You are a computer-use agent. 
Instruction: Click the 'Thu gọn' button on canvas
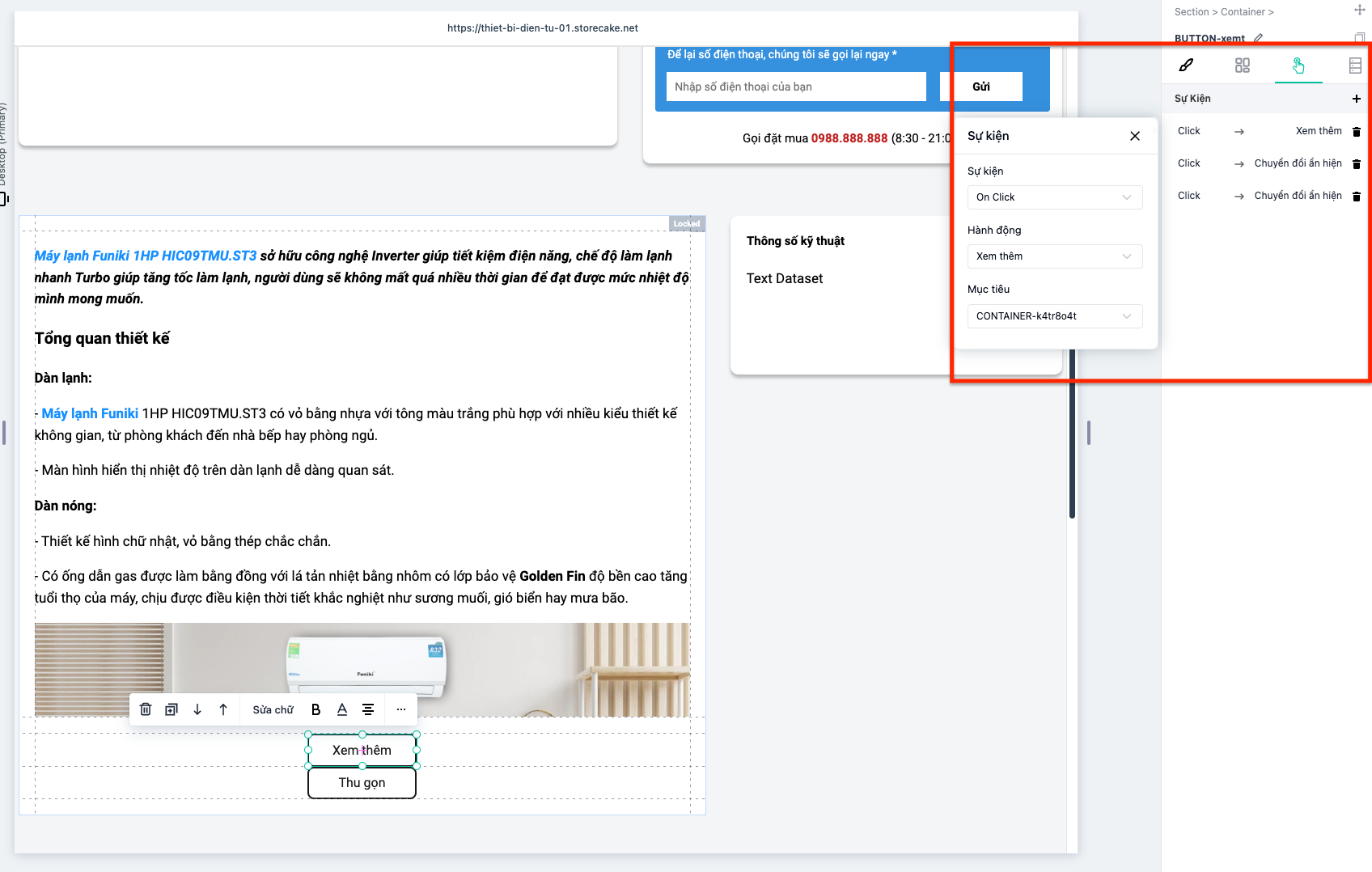pos(362,783)
